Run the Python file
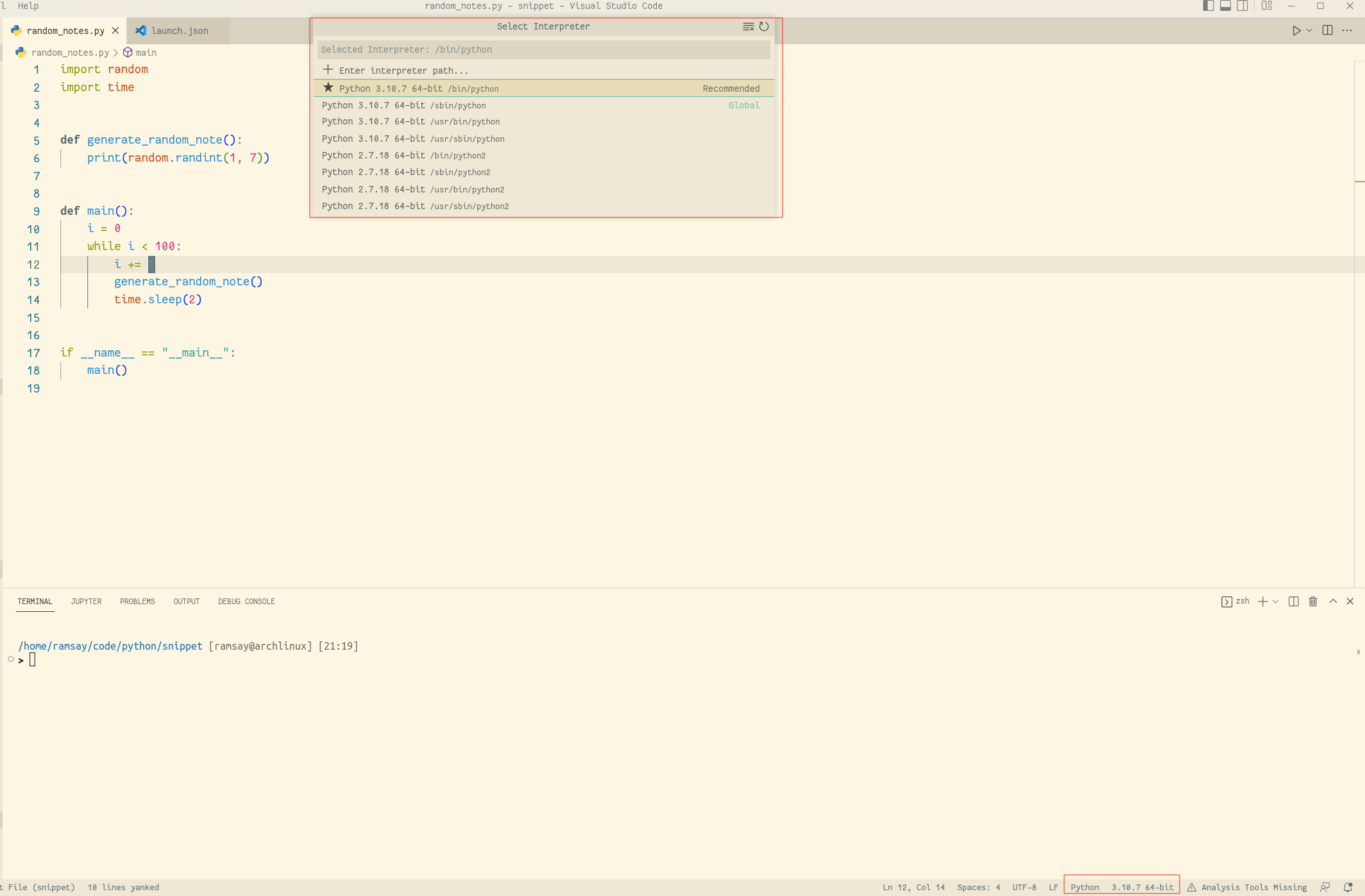Image resolution: width=1365 pixels, height=896 pixels. point(1296,30)
